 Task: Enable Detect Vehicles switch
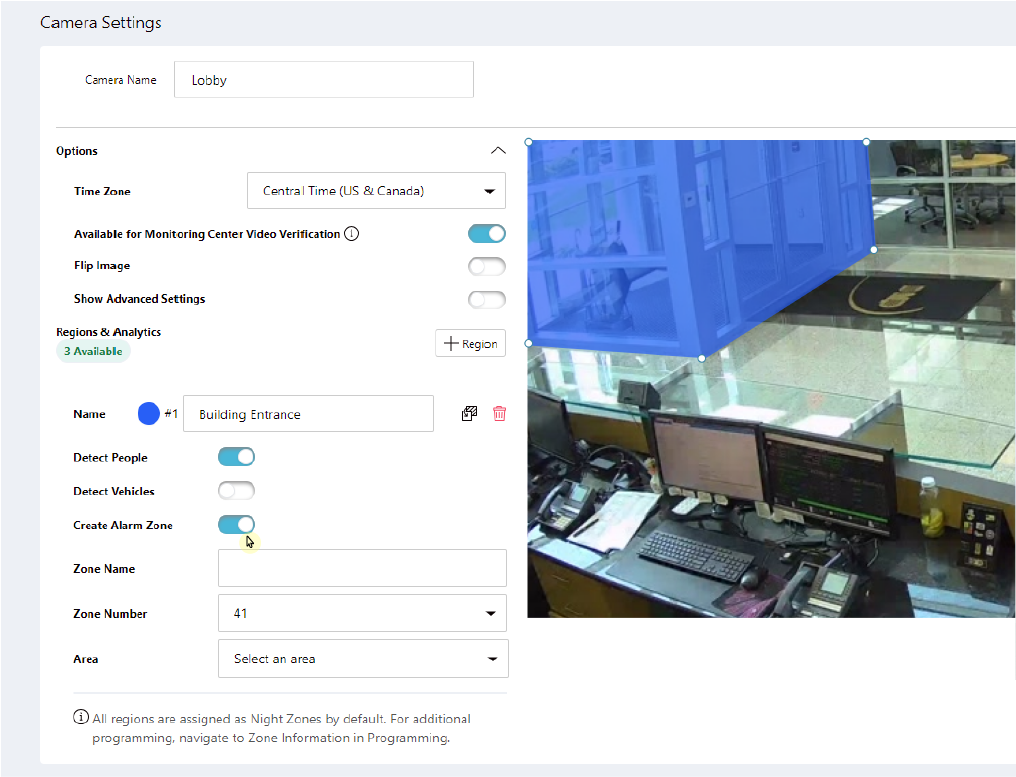[236, 491]
